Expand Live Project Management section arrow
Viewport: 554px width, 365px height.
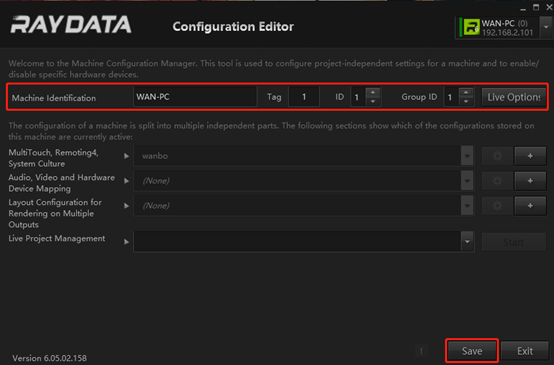tap(126, 242)
